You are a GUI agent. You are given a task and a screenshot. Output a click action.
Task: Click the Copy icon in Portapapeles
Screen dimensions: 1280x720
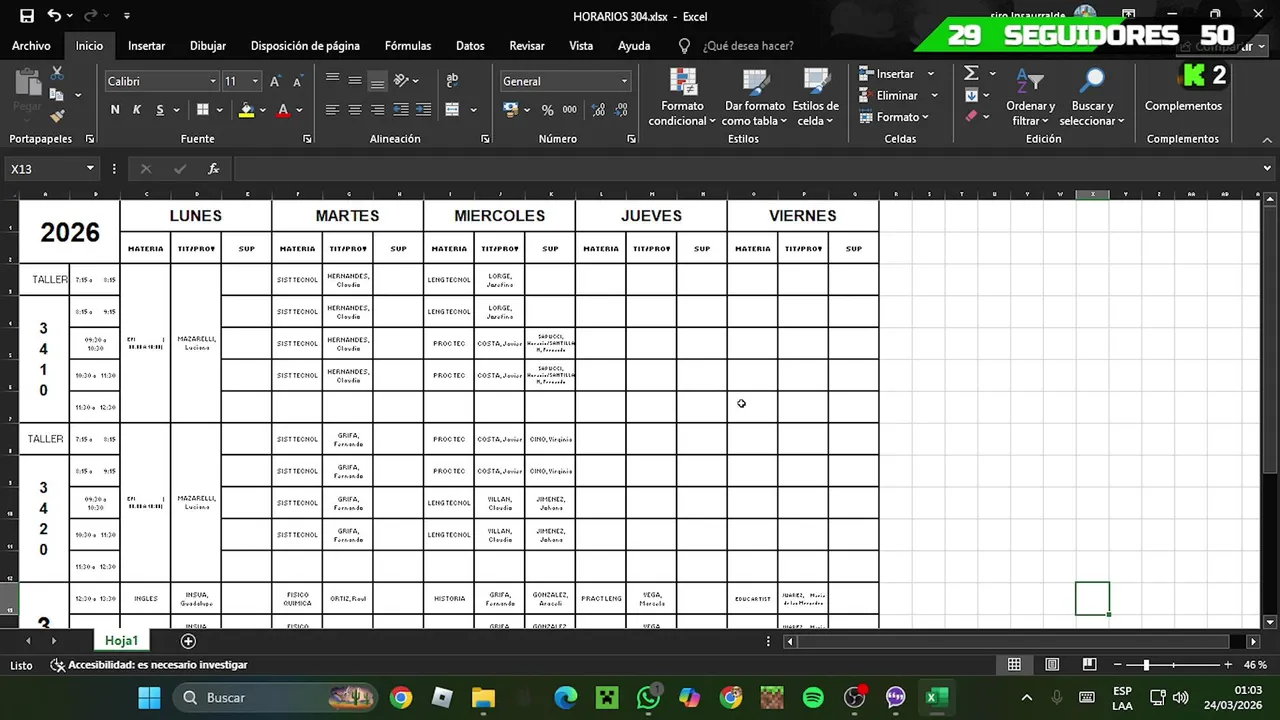[x=57, y=95]
